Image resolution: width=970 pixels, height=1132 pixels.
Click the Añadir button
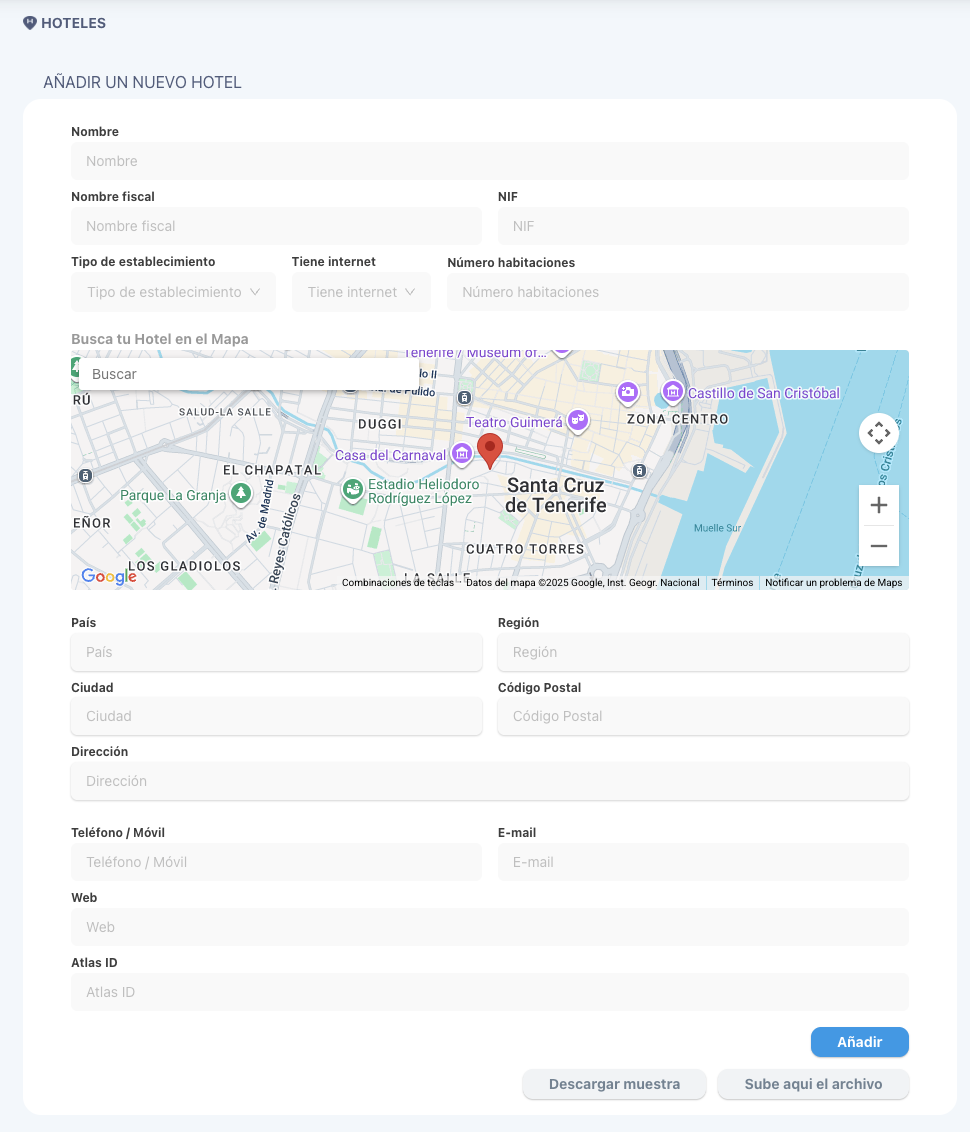point(860,1042)
